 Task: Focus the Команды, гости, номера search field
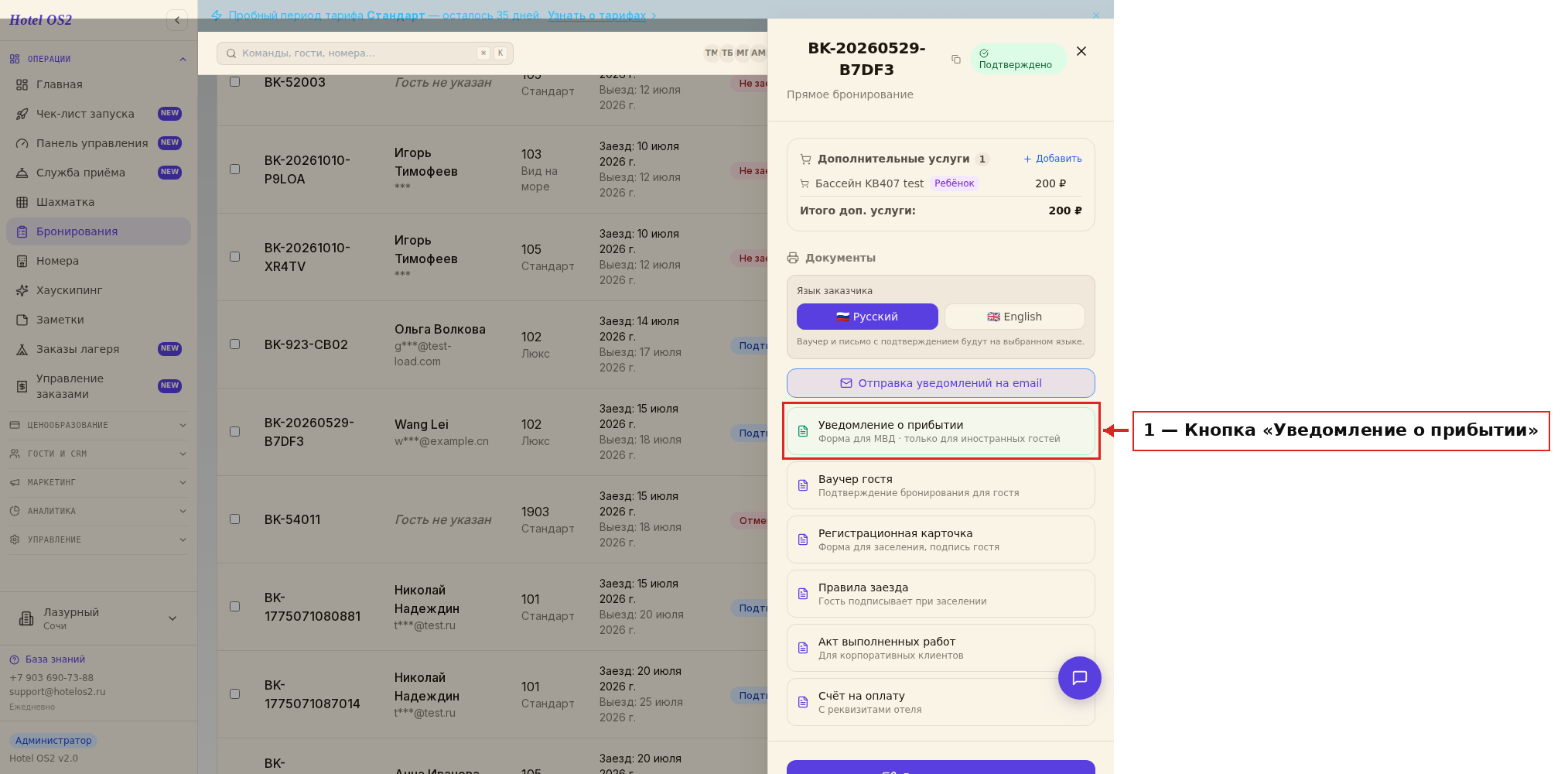coord(365,53)
